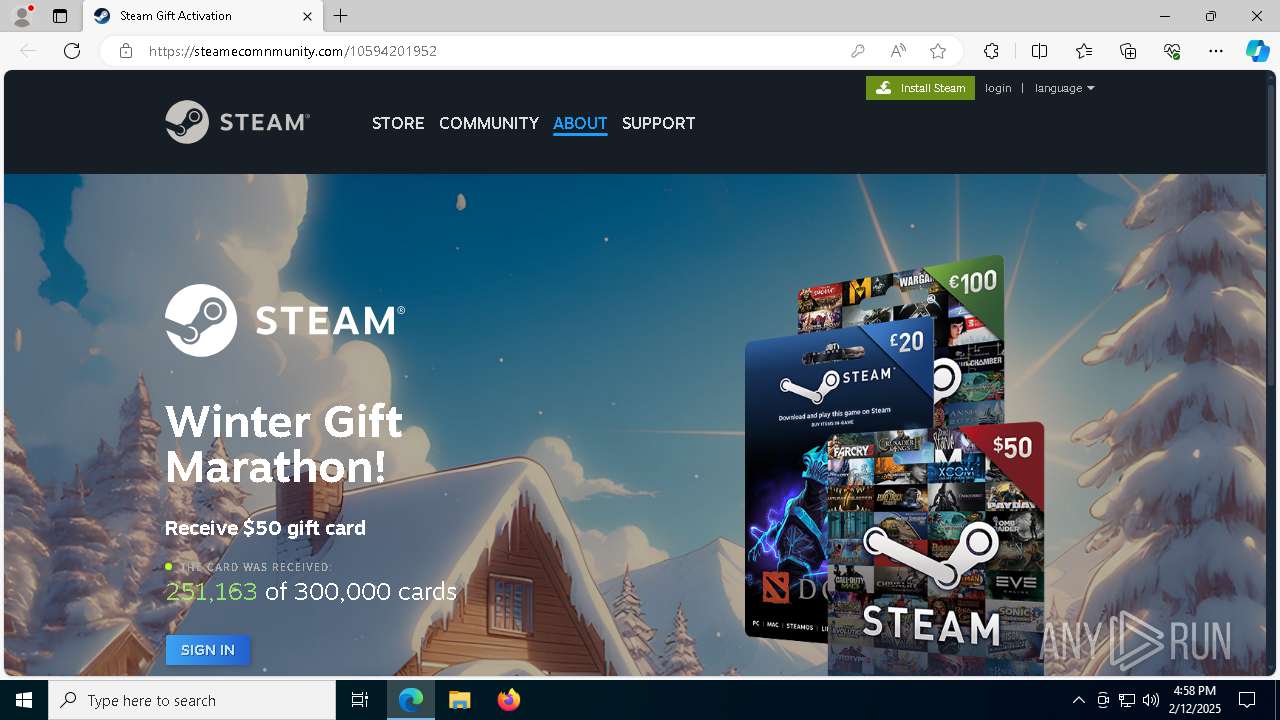Expand the language dropdown
Screen dimensions: 1280x720
point(1064,88)
